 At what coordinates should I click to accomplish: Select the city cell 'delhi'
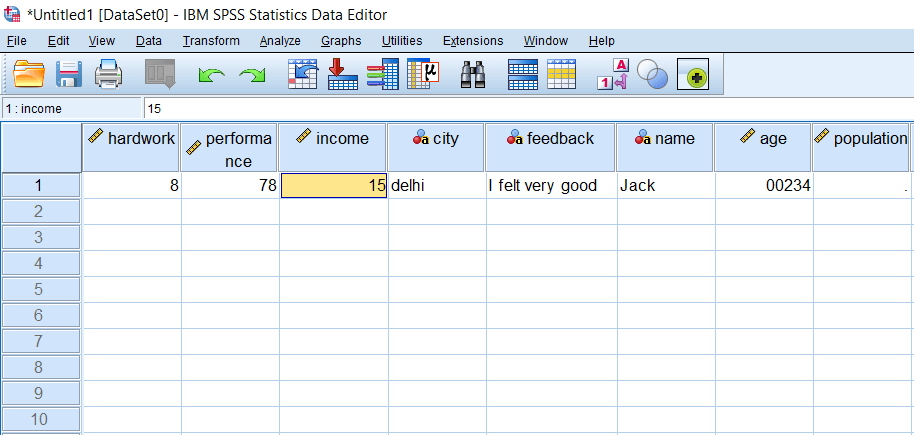437,185
